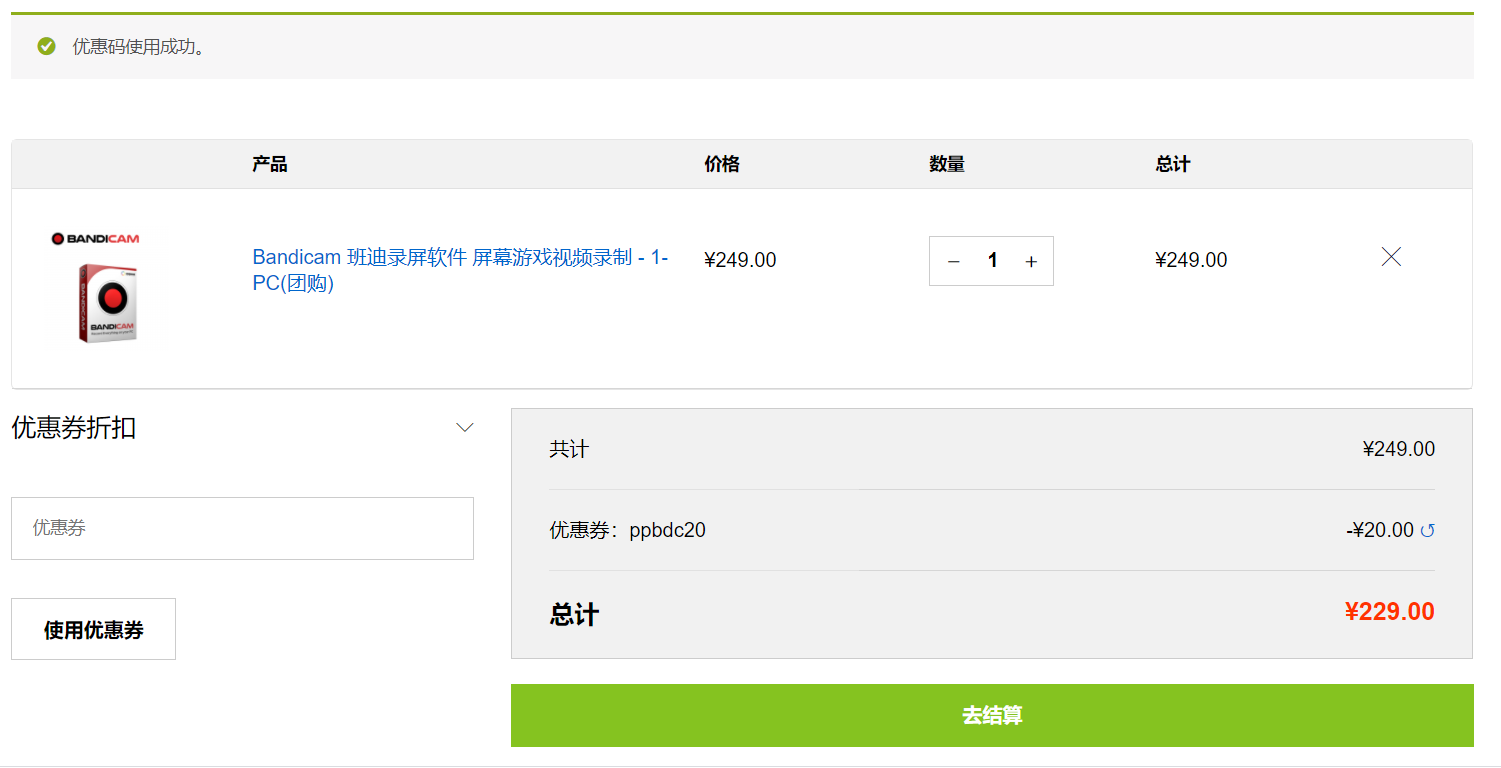Collapse the 优惠券折扣 section chevron
1501x768 pixels.
coord(464,428)
